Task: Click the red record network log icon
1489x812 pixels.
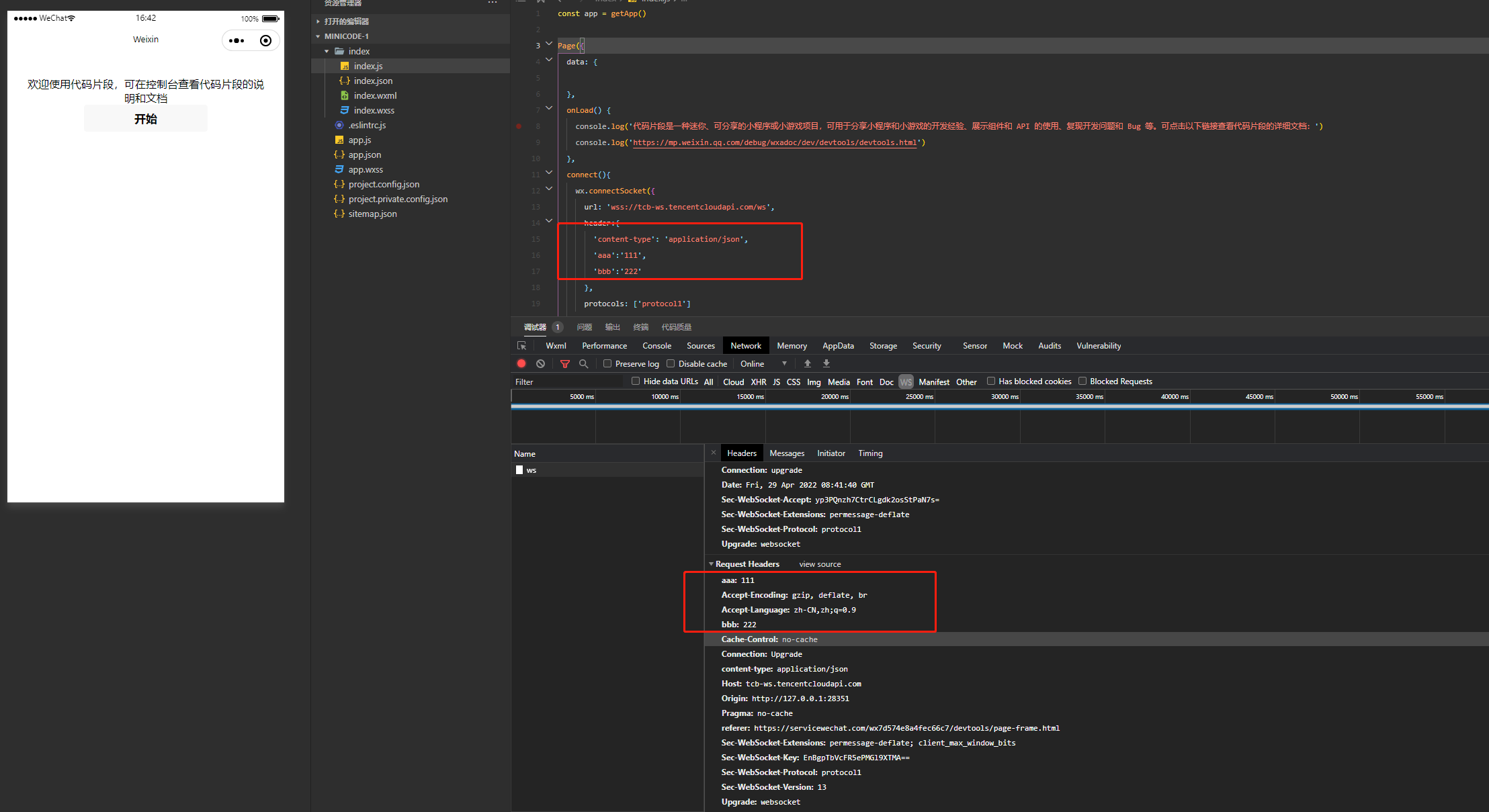Action: pos(521,363)
